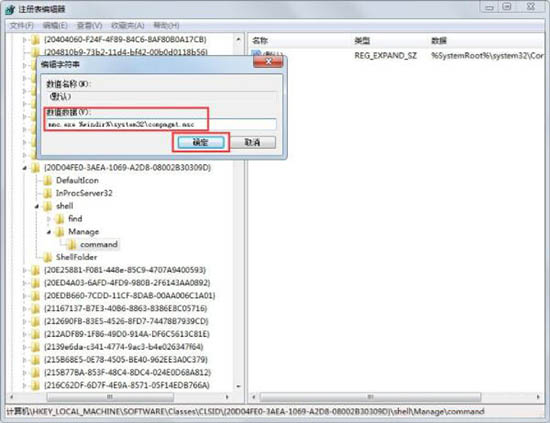The image size is (550, 423).
Task: Click the find key folder icon
Action: [x=60, y=219]
